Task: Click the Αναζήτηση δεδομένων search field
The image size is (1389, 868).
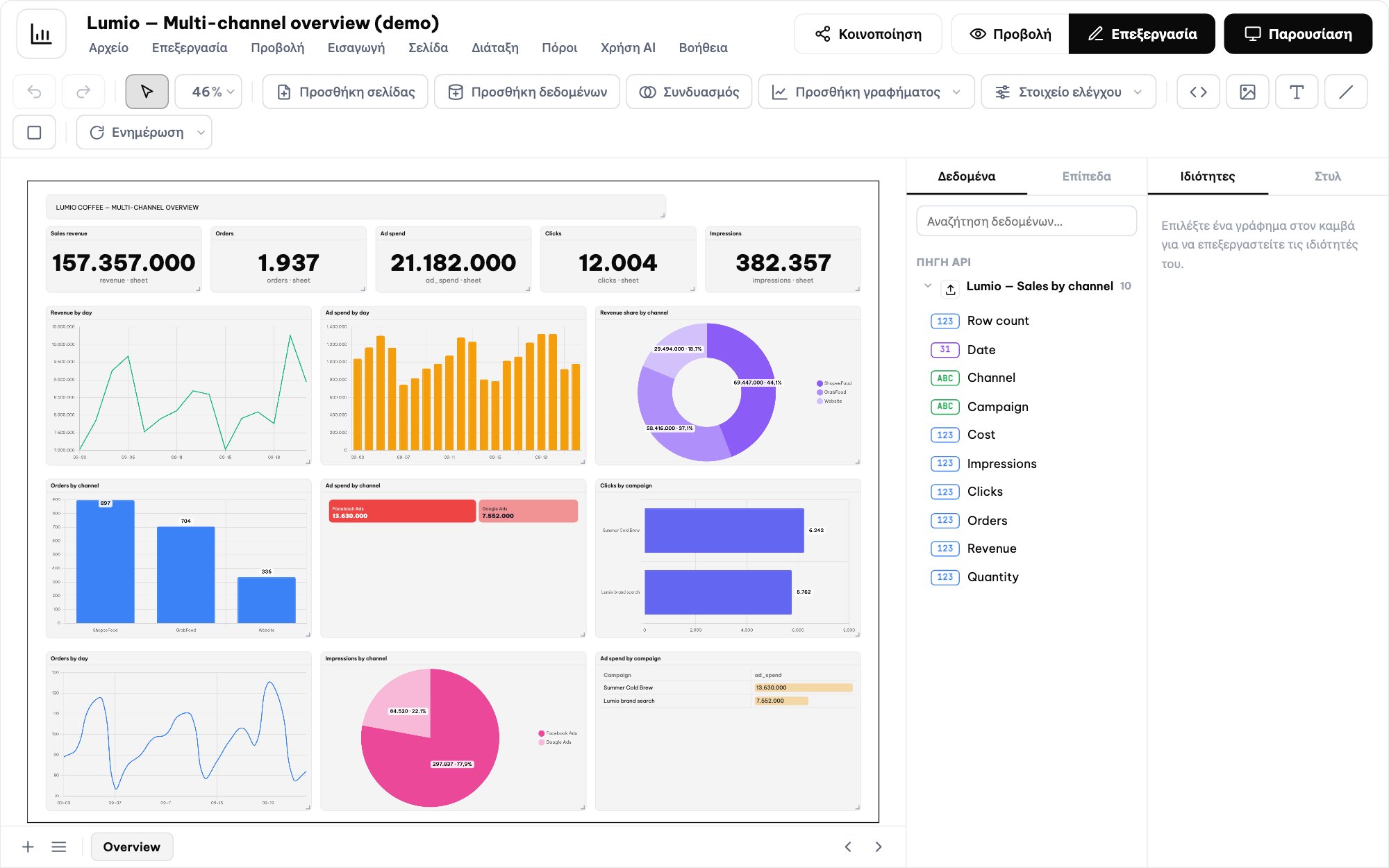Action: pyautogui.click(x=1026, y=222)
